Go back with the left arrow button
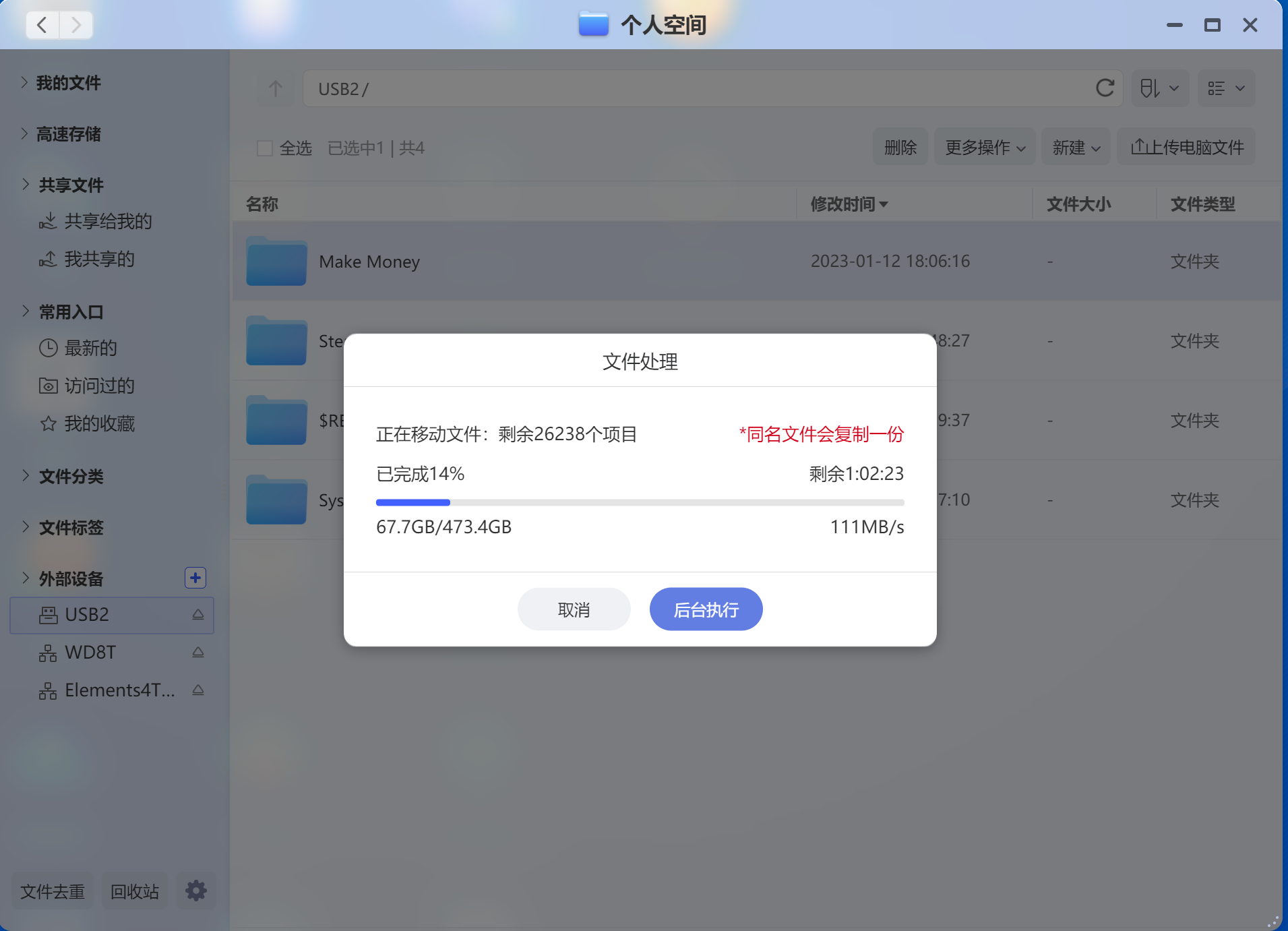Screen dimensions: 1288x931 click(x=42, y=25)
